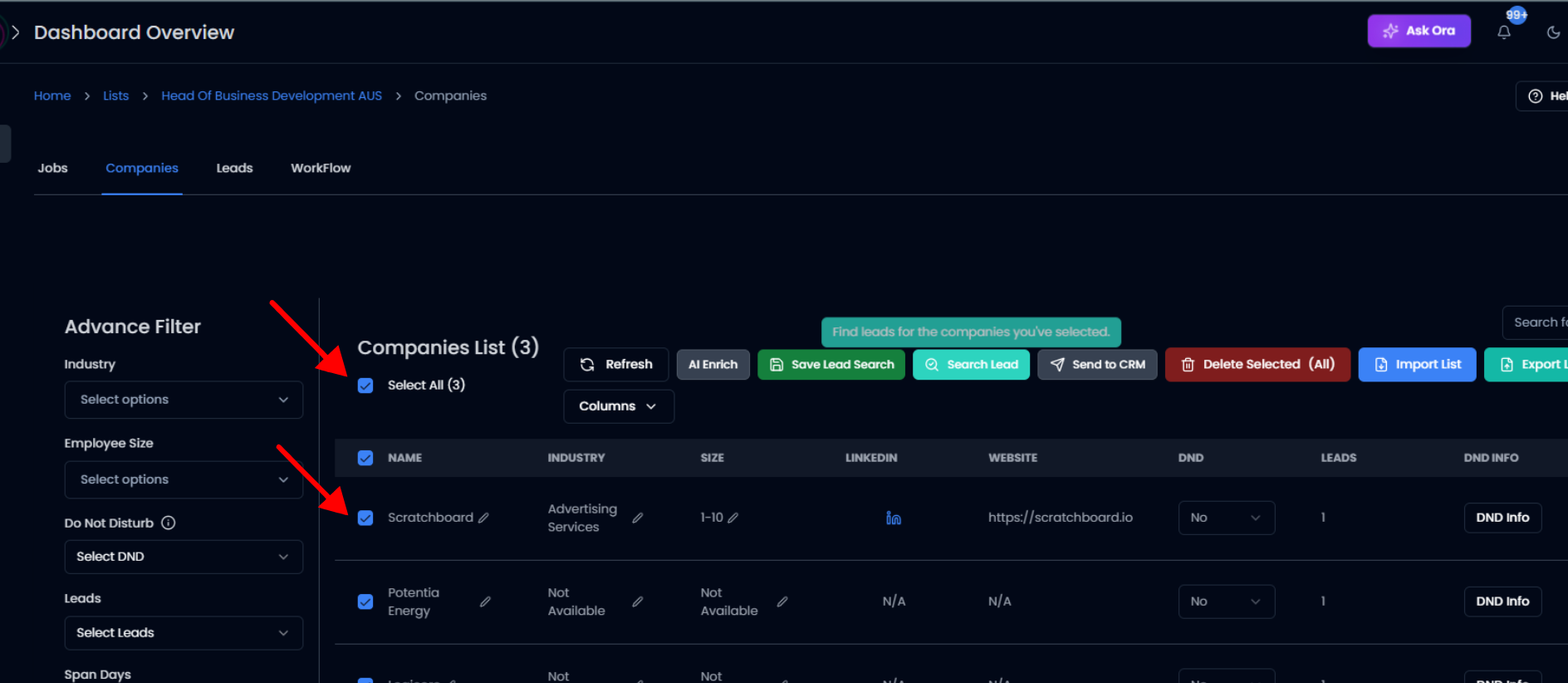Toggle dark mode moon icon
1568x683 pixels.
pos(1553,32)
